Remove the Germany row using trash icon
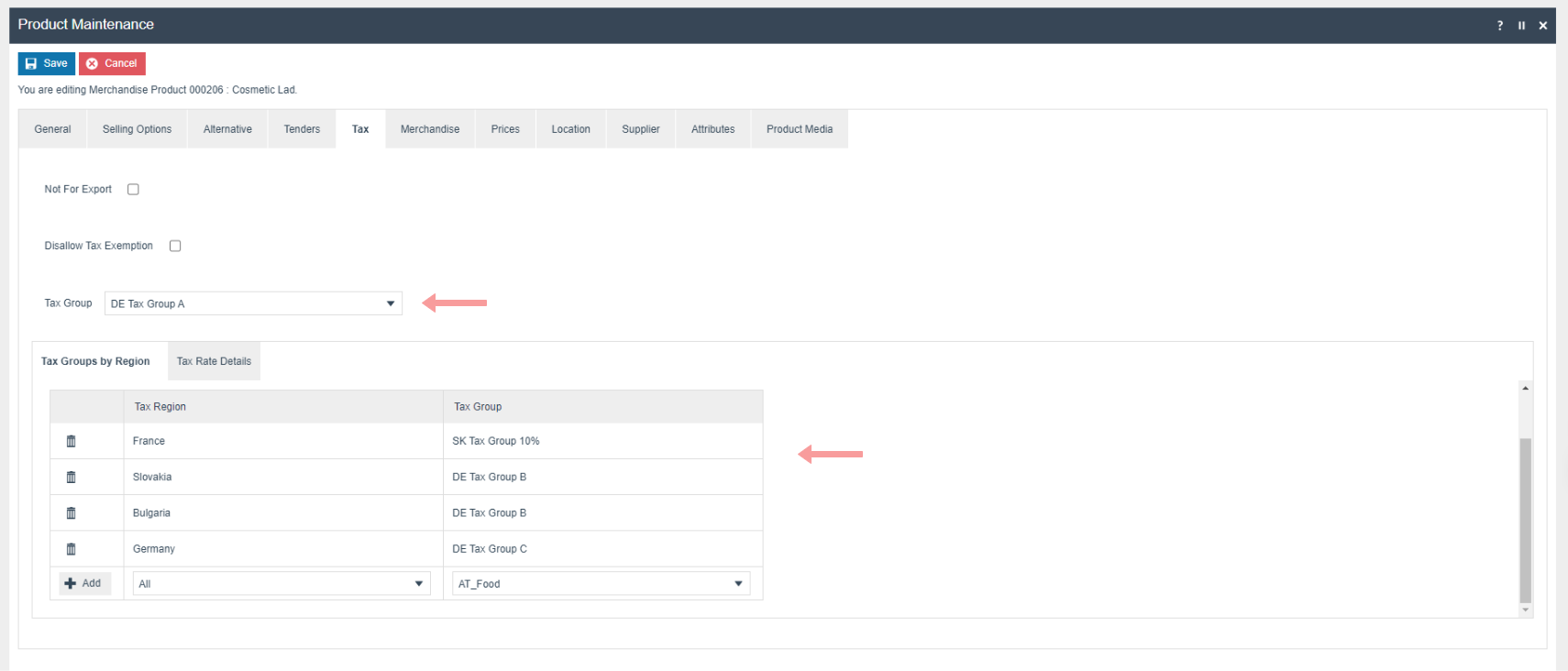The width and height of the screenshot is (1568, 671). tap(71, 549)
